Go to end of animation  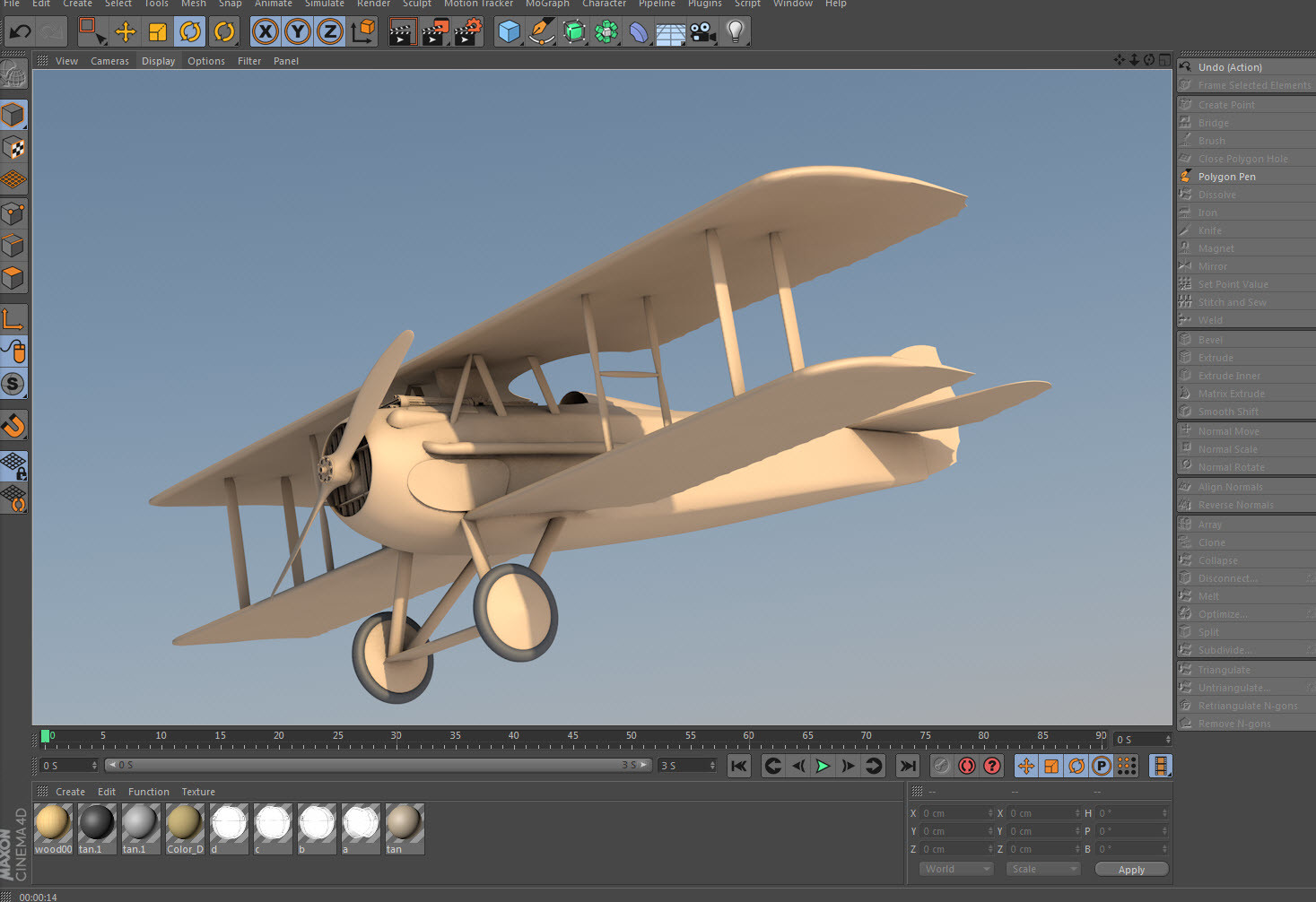tap(908, 766)
